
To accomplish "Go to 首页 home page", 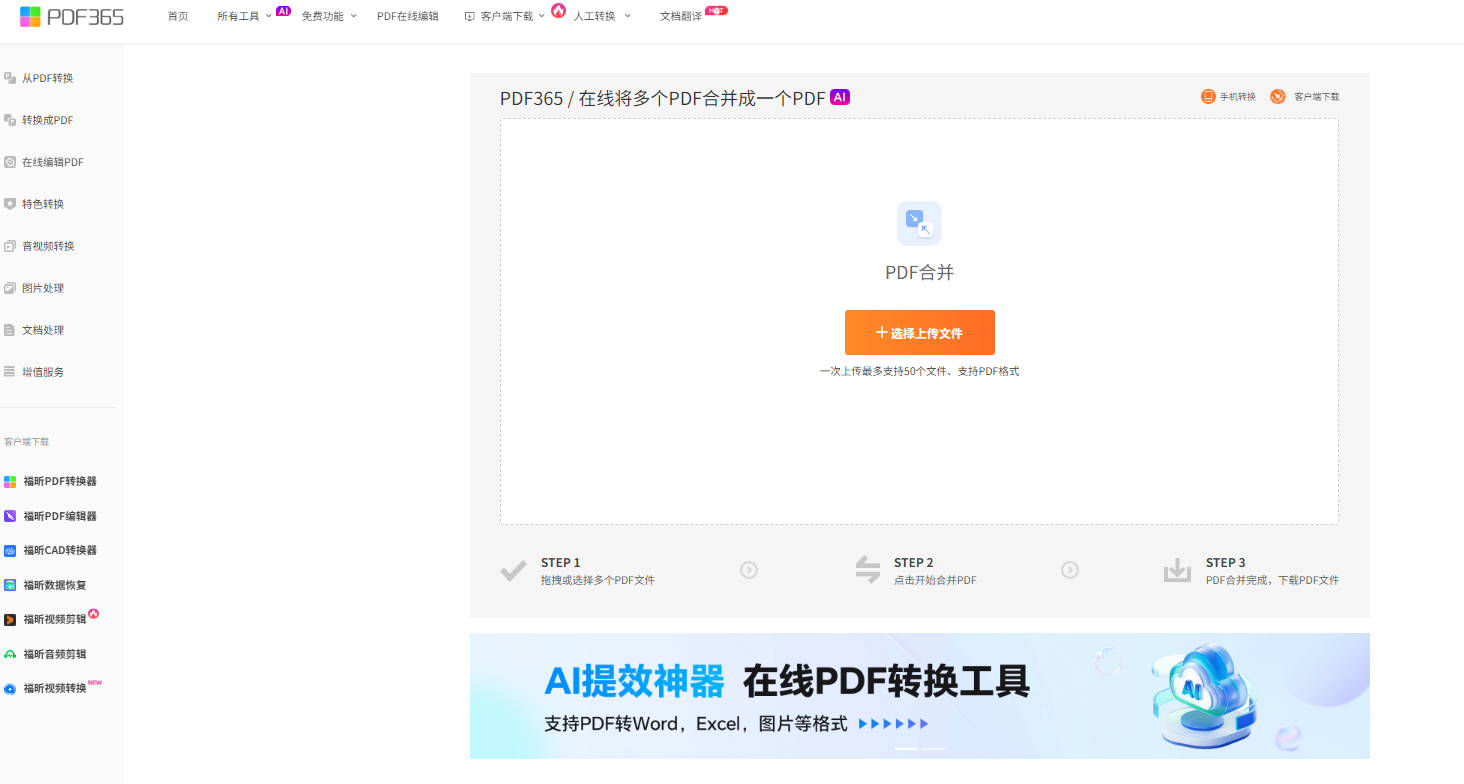I will tap(178, 16).
